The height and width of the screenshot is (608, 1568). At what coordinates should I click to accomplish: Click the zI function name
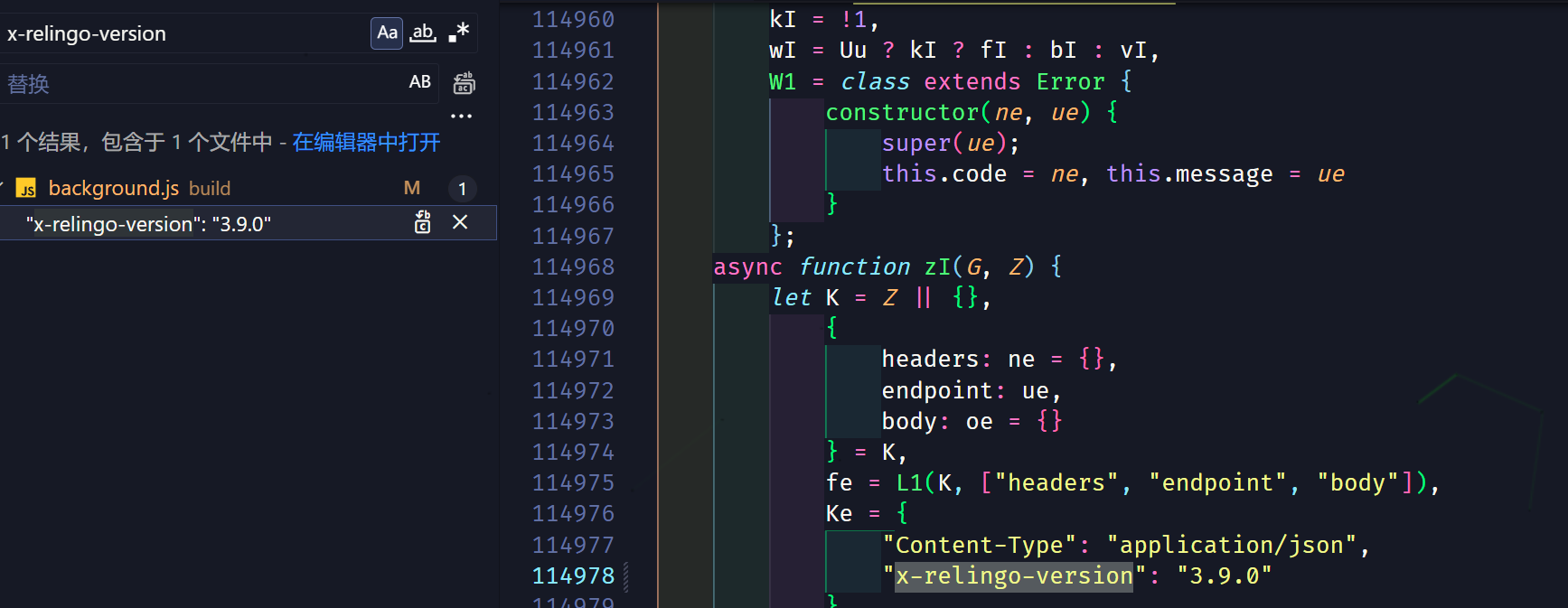coord(937,267)
